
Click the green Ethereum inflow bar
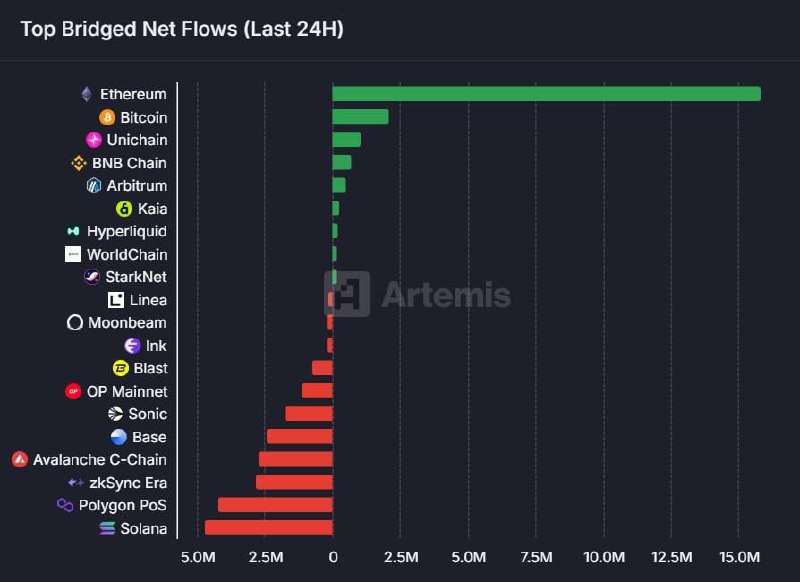click(x=546, y=94)
